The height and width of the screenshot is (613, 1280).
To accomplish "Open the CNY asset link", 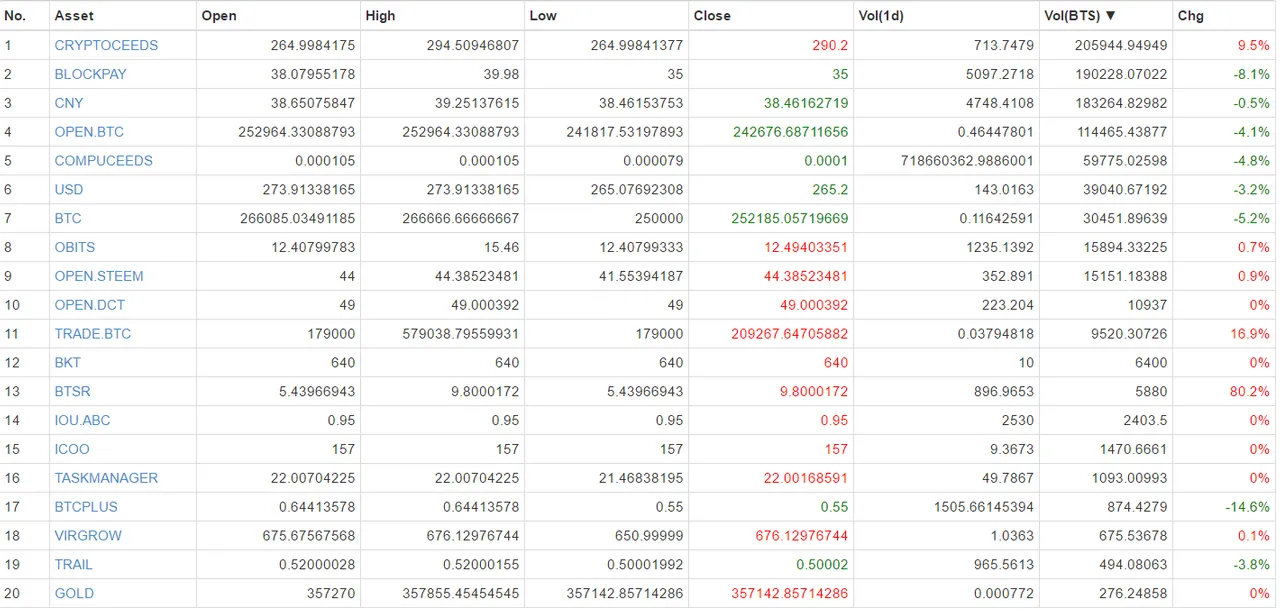I will pos(69,103).
